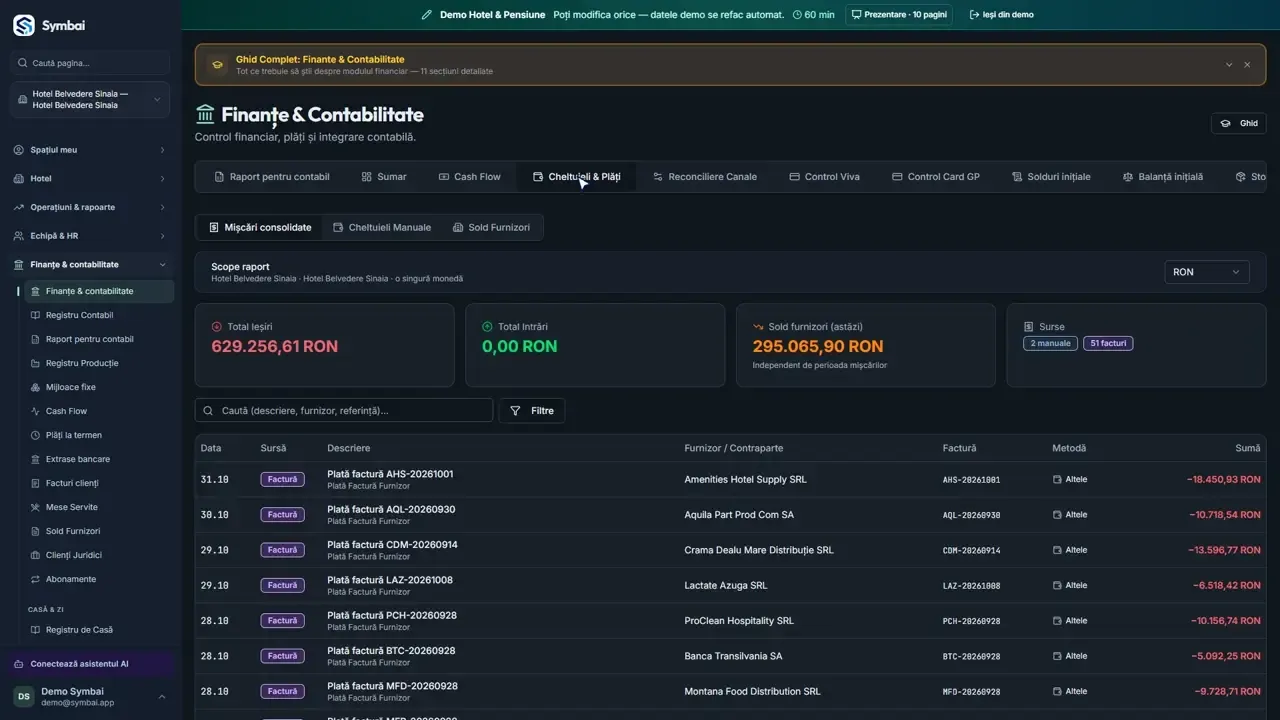Click the Registru Producție sidebar icon
Screen dimensions: 1280x720
pos(36,363)
